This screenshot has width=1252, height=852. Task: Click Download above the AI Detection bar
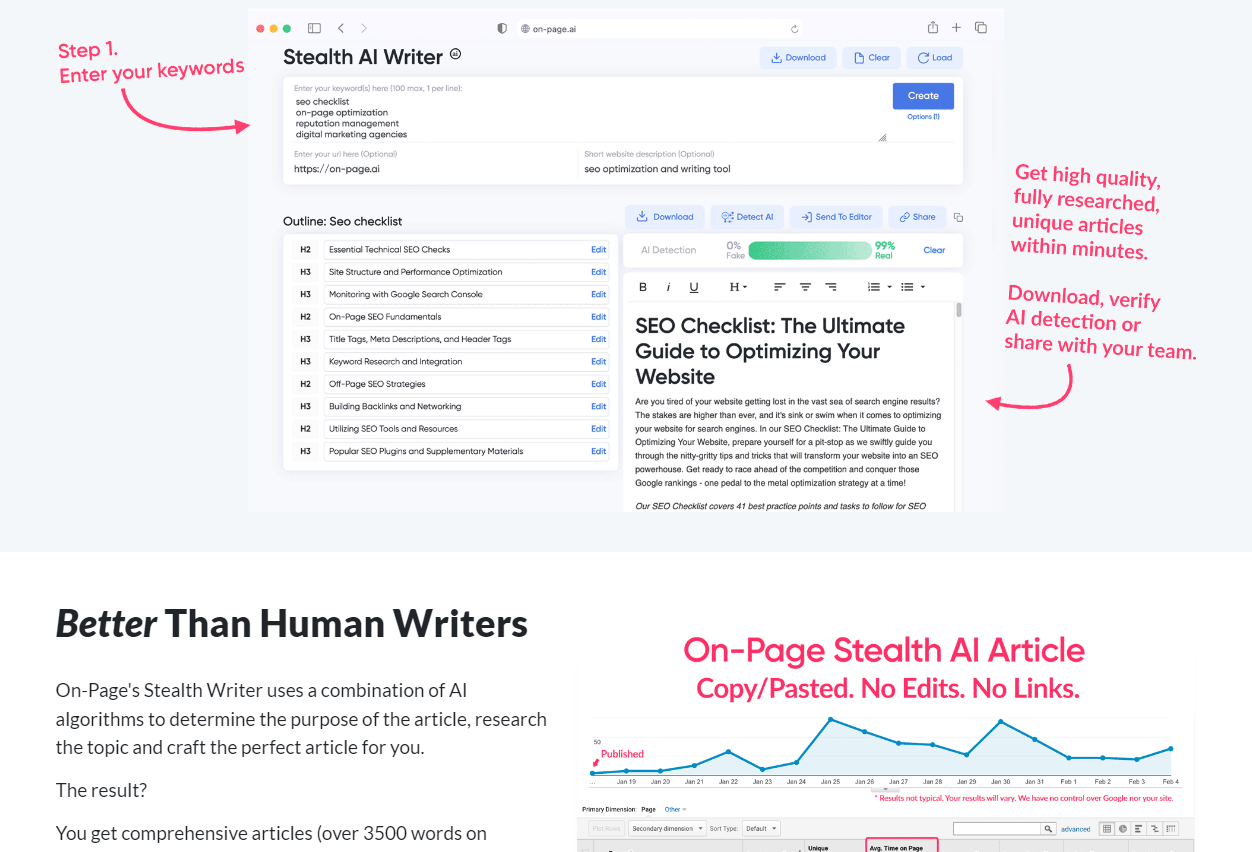click(x=665, y=217)
